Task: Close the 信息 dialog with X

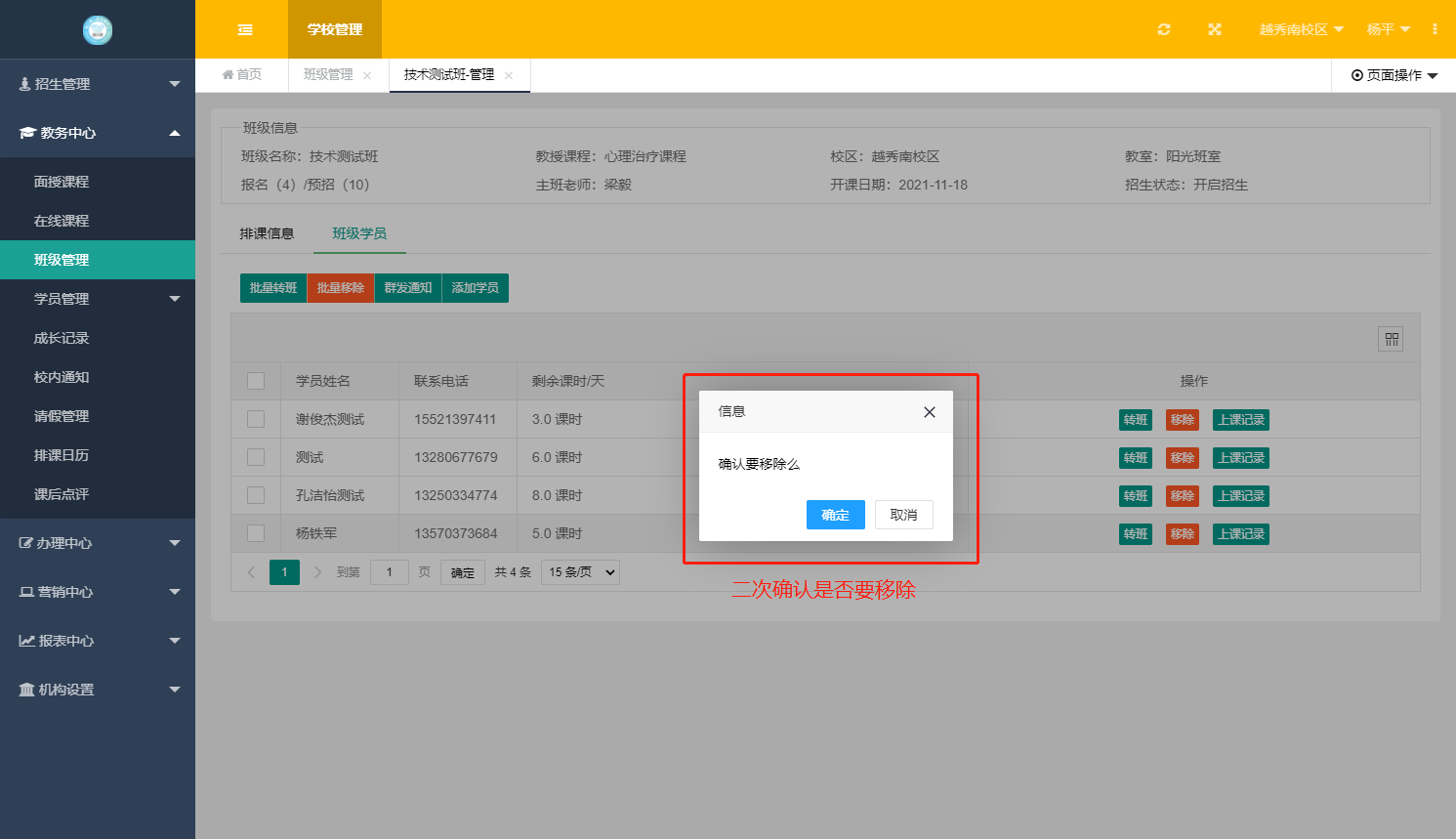Action: [x=930, y=412]
